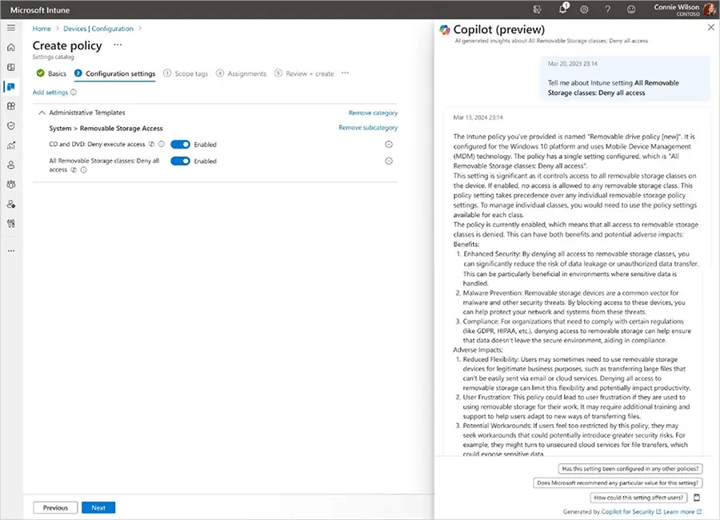This screenshot has width=720, height=520.
Task: Open the notifications bell
Action: tap(562, 9)
